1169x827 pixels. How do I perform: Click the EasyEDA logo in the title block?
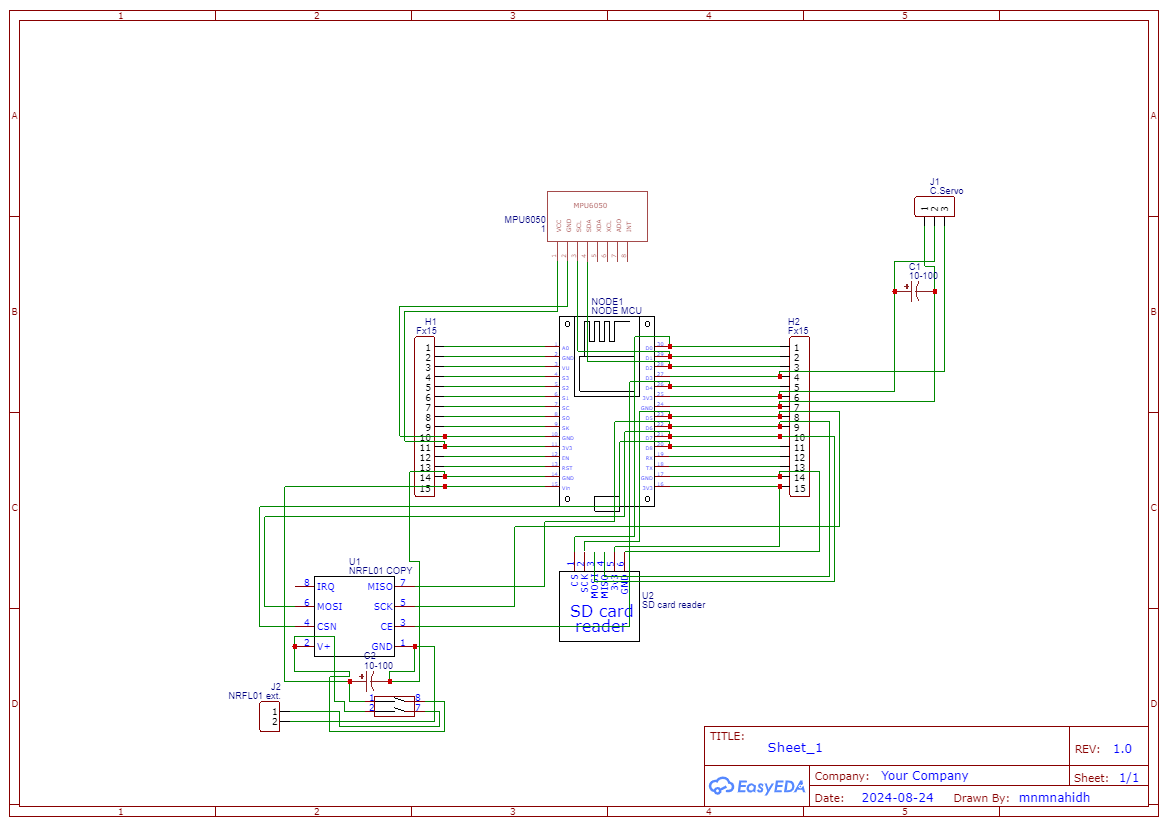coord(757,786)
